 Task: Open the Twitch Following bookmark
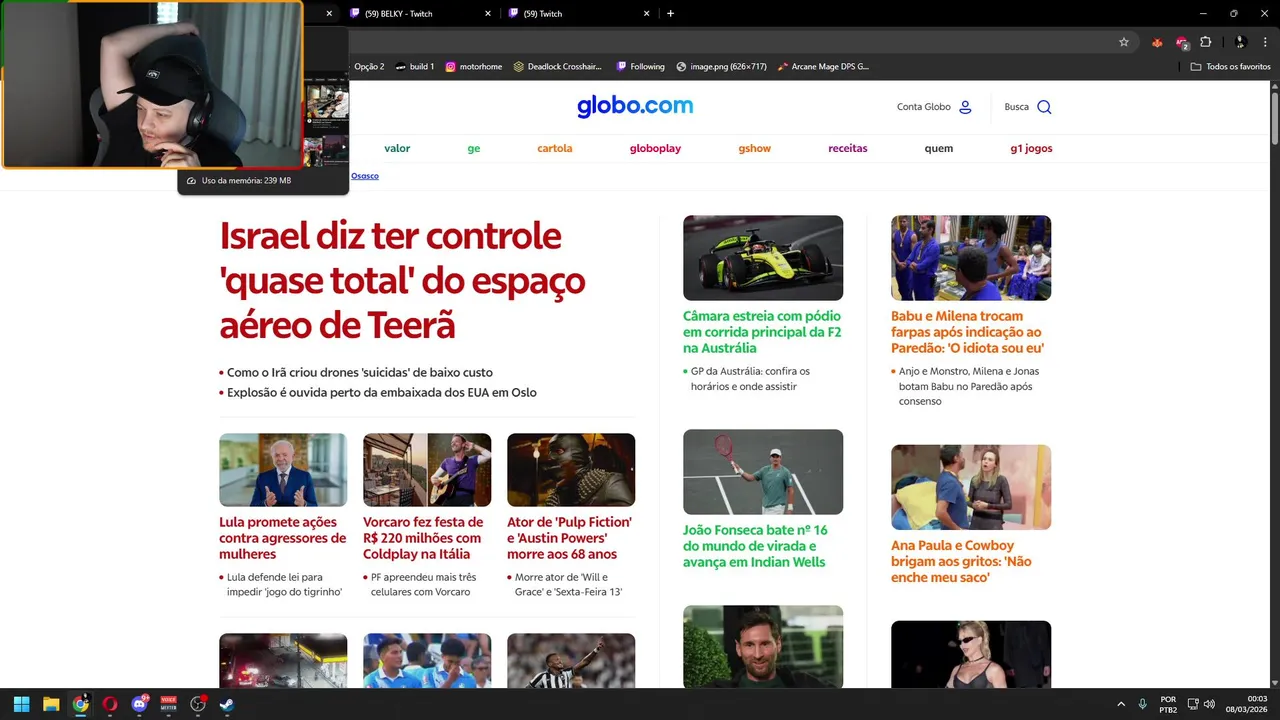point(640,66)
